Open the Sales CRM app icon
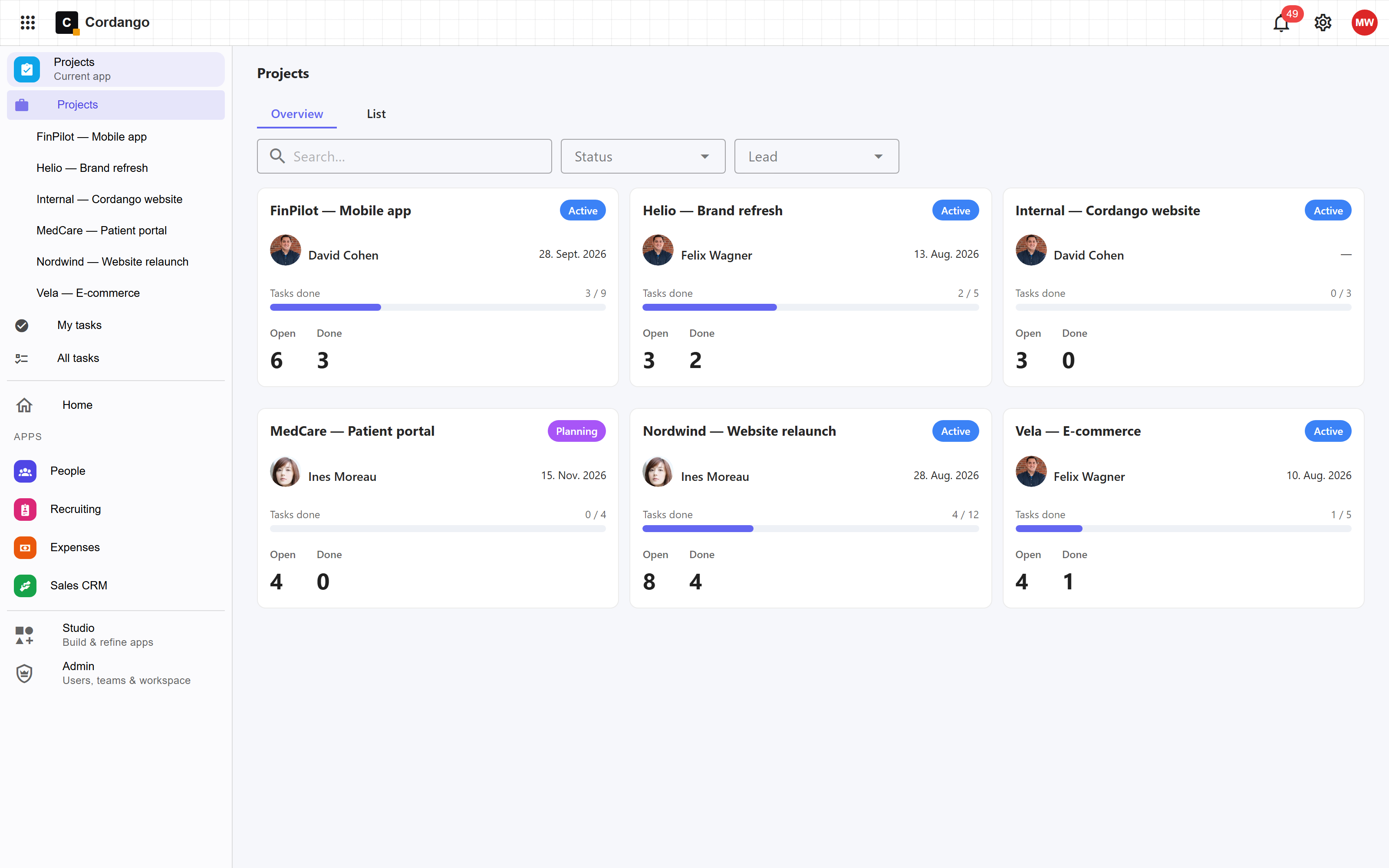The width and height of the screenshot is (1389, 868). point(25,585)
